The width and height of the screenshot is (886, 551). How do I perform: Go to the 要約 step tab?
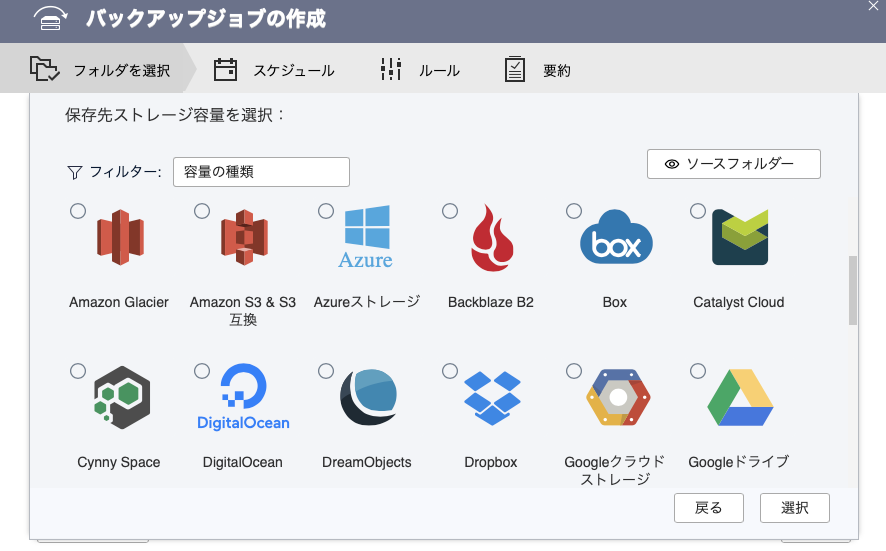point(537,70)
